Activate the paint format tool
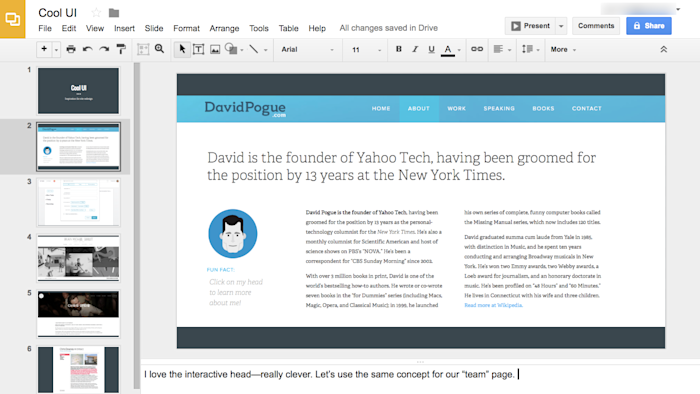 121,49
